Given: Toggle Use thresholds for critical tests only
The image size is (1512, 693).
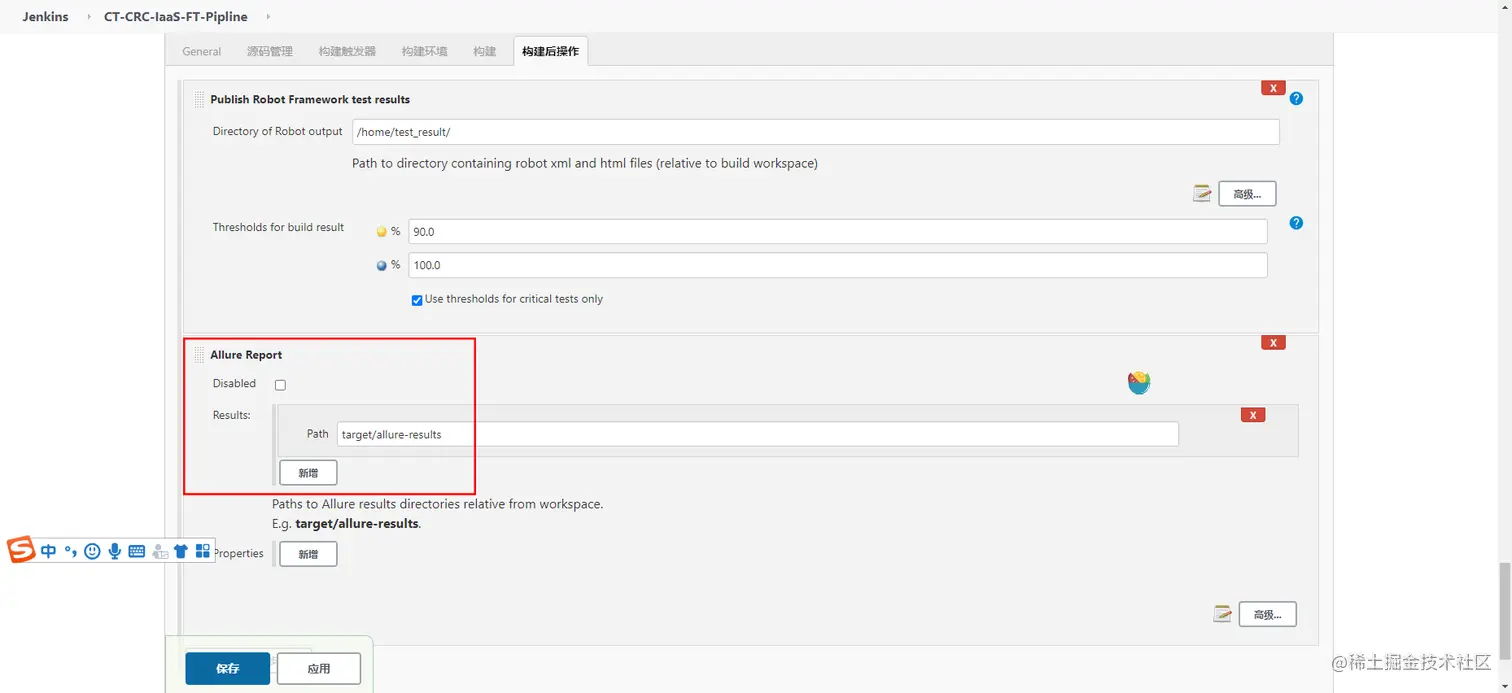Looking at the screenshot, I should point(417,300).
